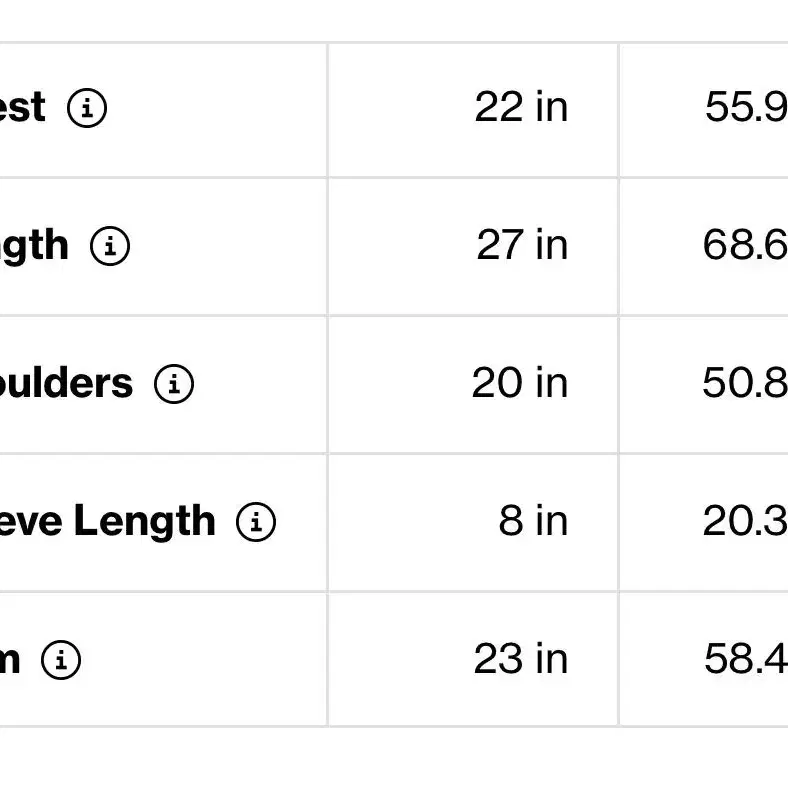This screenshot has width=788, height=788.
Task: Select the 23 in hem value
Action: tap(521, 659)
